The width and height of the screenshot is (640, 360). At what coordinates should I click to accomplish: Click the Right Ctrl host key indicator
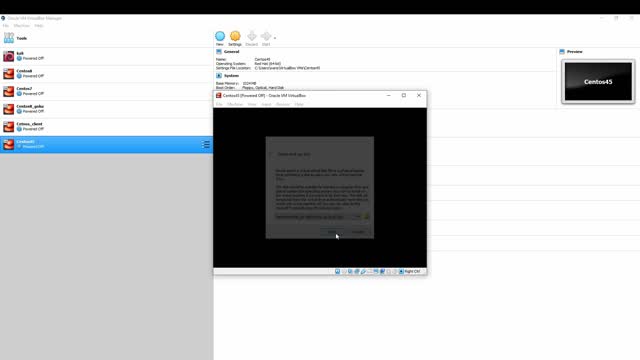(x=412, y=271)
